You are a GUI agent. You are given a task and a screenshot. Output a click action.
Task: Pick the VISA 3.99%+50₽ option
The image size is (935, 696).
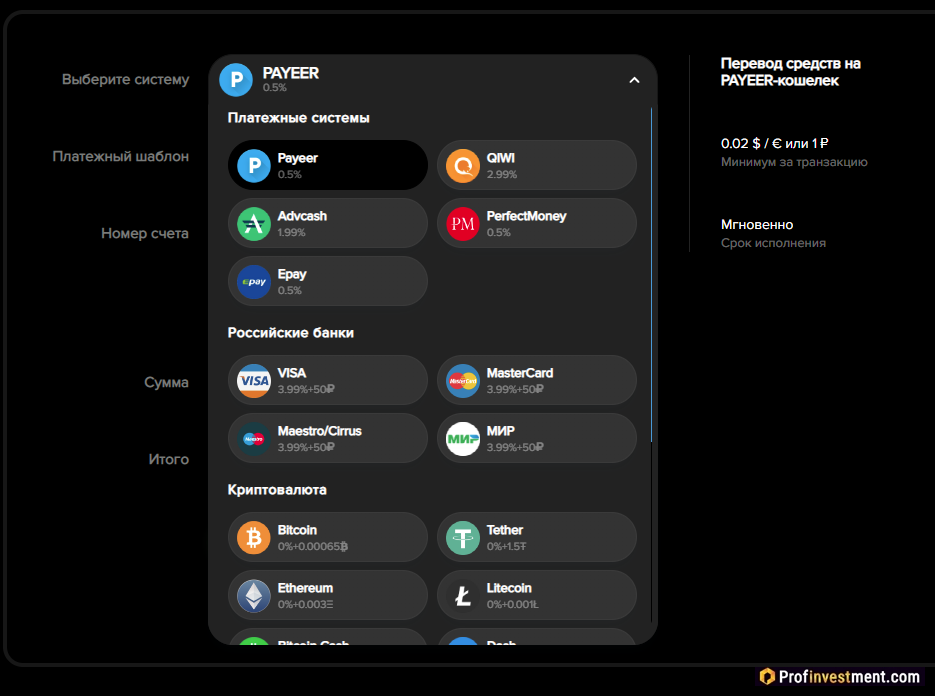(x=328, y=380)
